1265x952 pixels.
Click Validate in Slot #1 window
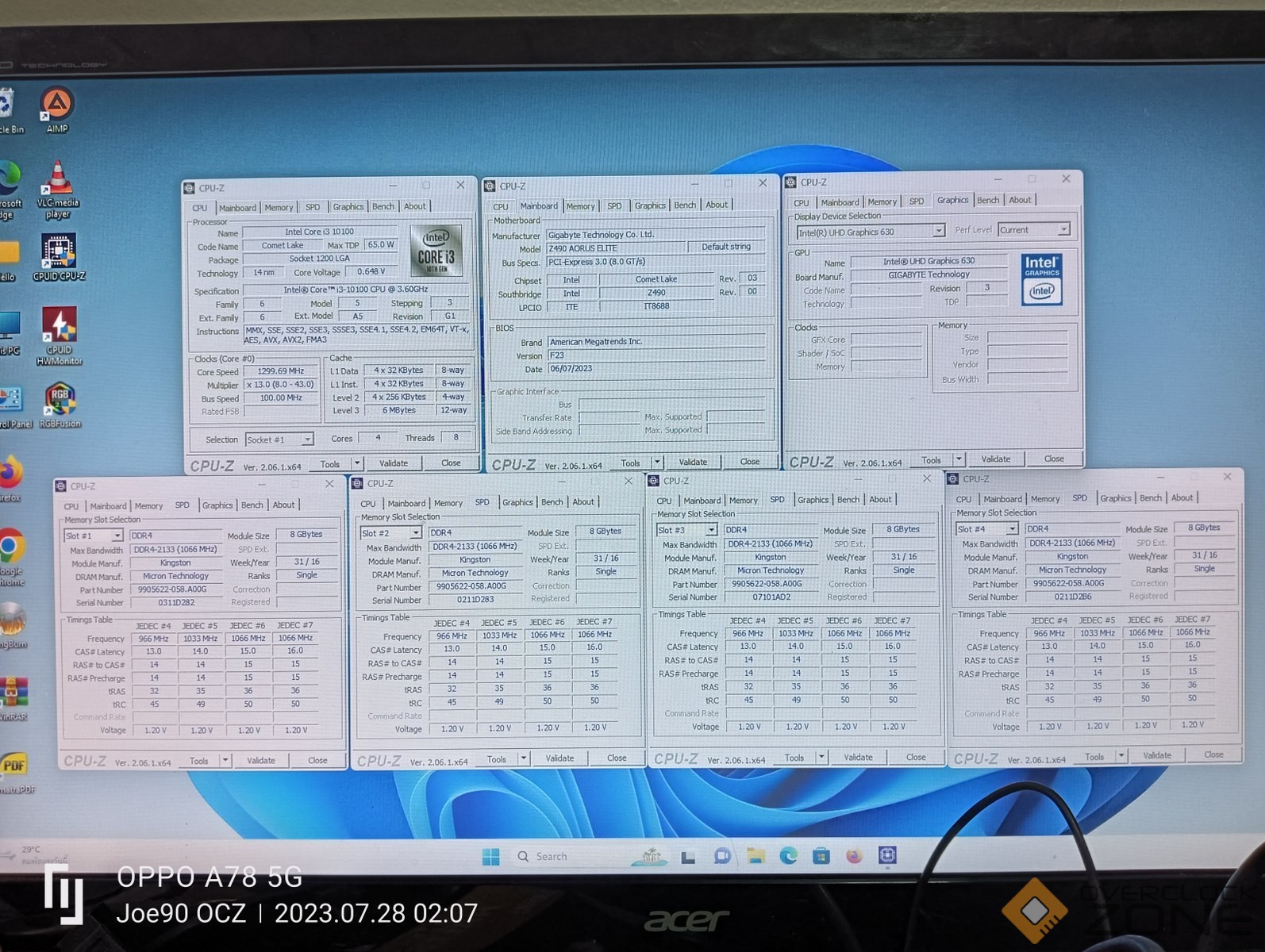[261, 760]
